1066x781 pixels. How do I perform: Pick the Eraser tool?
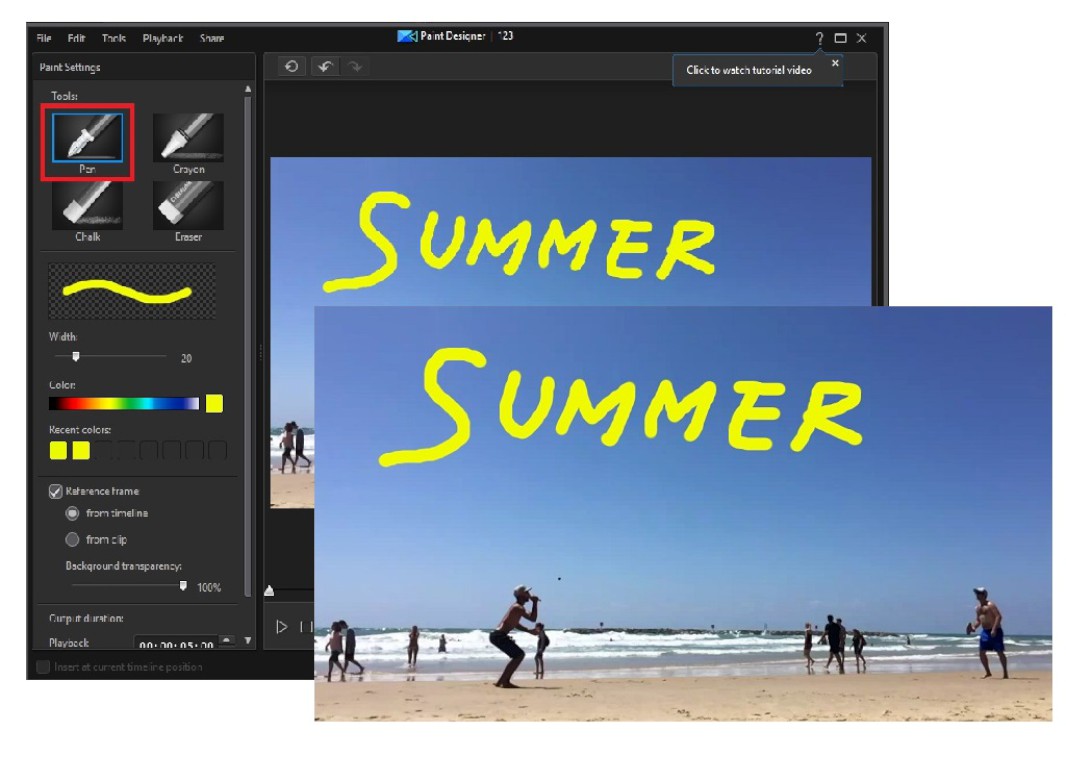[188, 205]
